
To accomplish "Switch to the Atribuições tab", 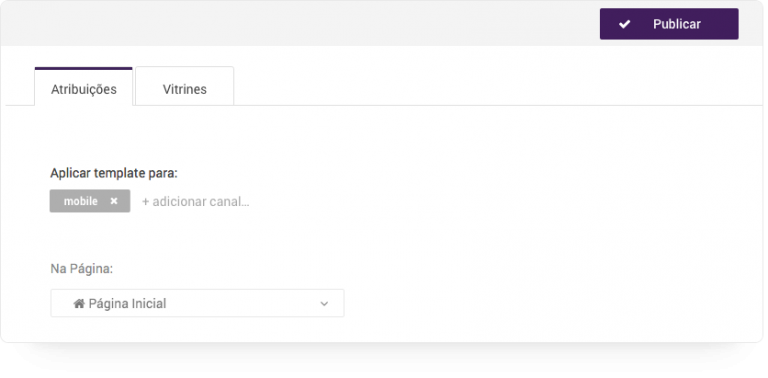I will (84, 87).
